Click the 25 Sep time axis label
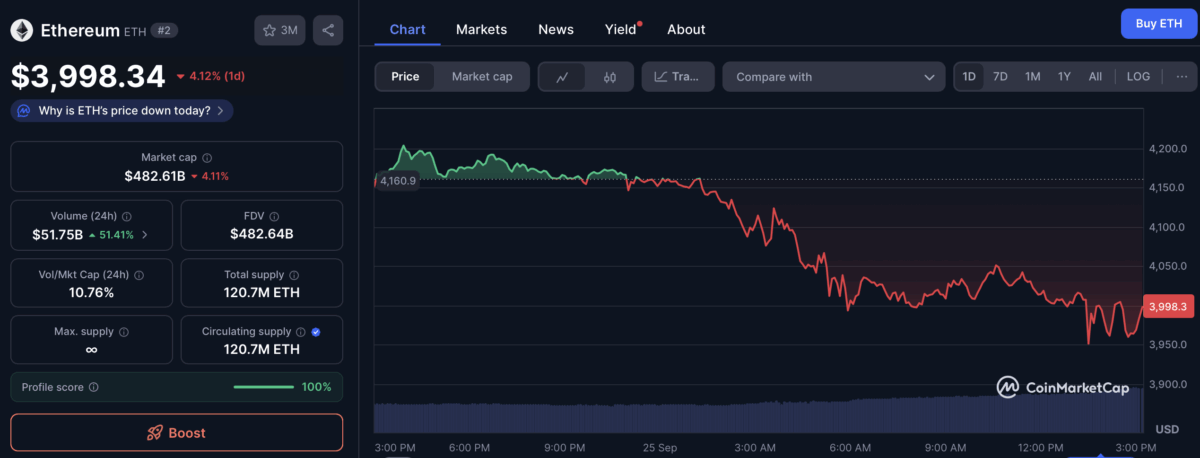1200x458 pixels. 659,447
